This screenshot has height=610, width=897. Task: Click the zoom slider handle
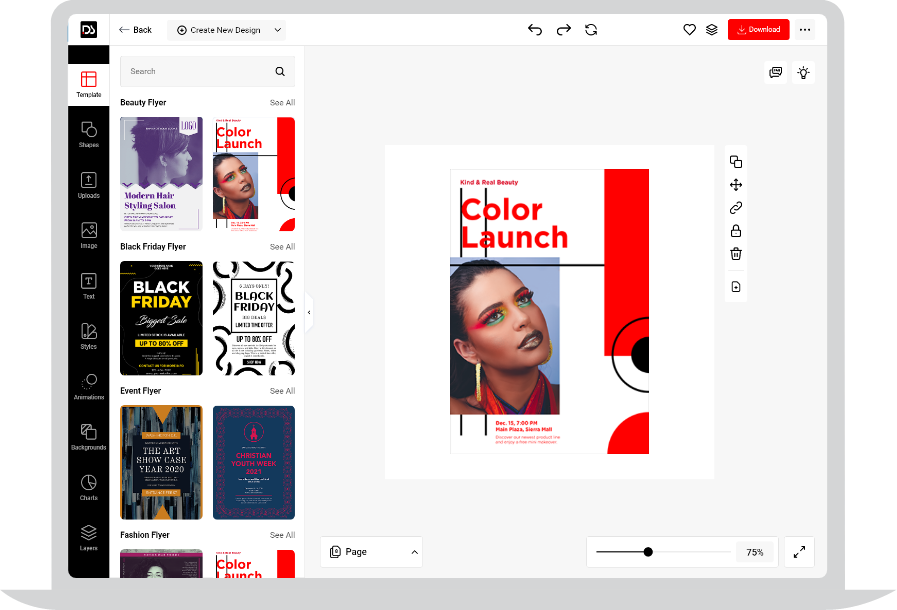[648, 552]
